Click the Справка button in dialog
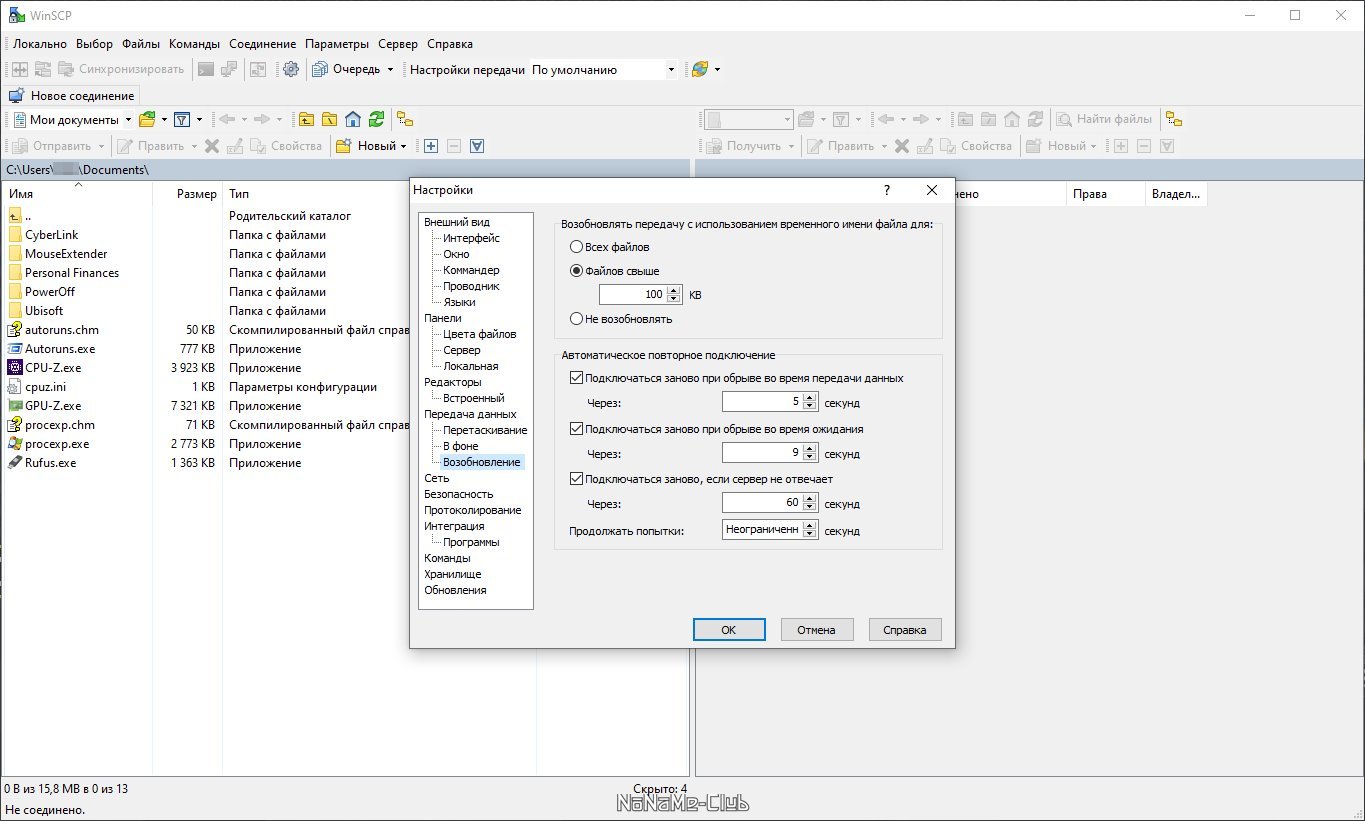This screenshot has height=821, width=1365. pyautogui.click(x=905, y=630)
